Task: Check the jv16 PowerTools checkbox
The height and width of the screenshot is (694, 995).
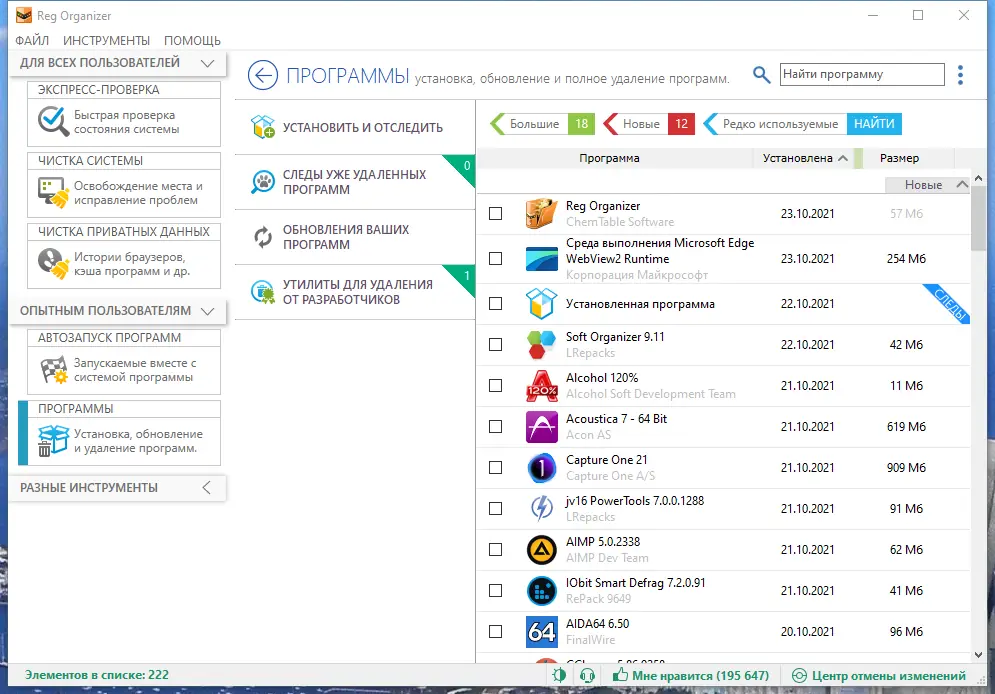Action: [x=496, y=508]
